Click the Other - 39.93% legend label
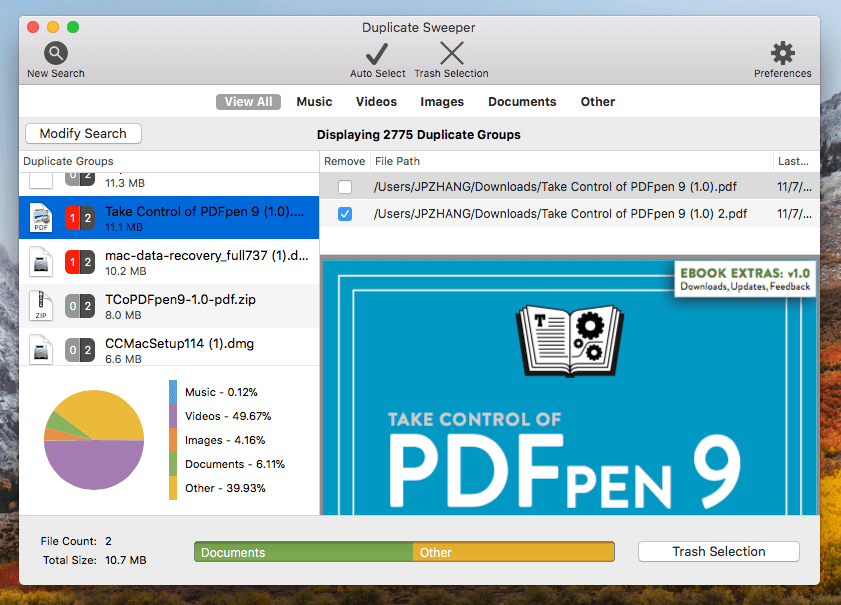Viewport: 841px width, 605px height. [x=225, y=488]
